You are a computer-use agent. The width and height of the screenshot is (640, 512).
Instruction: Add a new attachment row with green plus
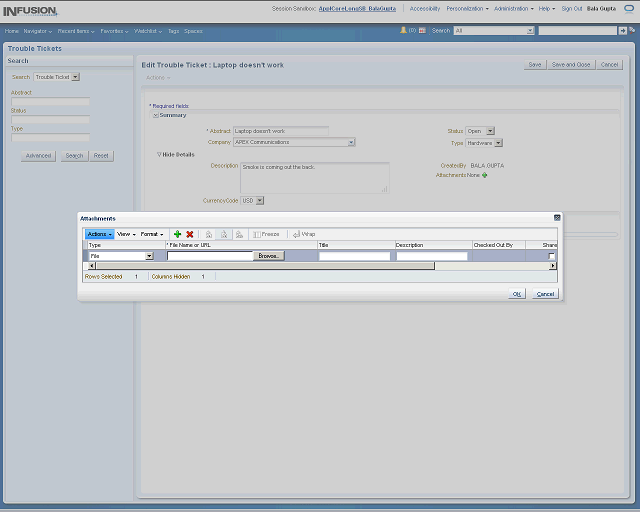pyautogui.click(x=177, y=234)
